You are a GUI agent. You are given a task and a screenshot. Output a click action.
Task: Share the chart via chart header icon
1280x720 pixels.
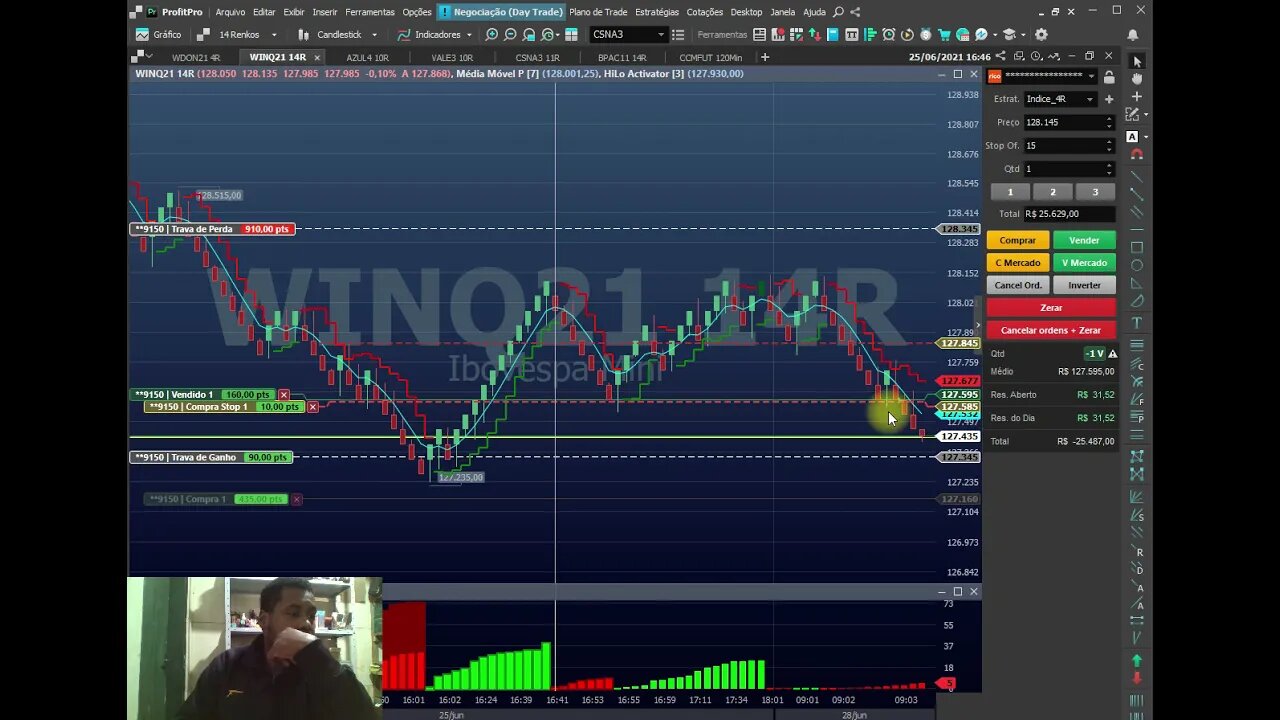pos(1001,56)
